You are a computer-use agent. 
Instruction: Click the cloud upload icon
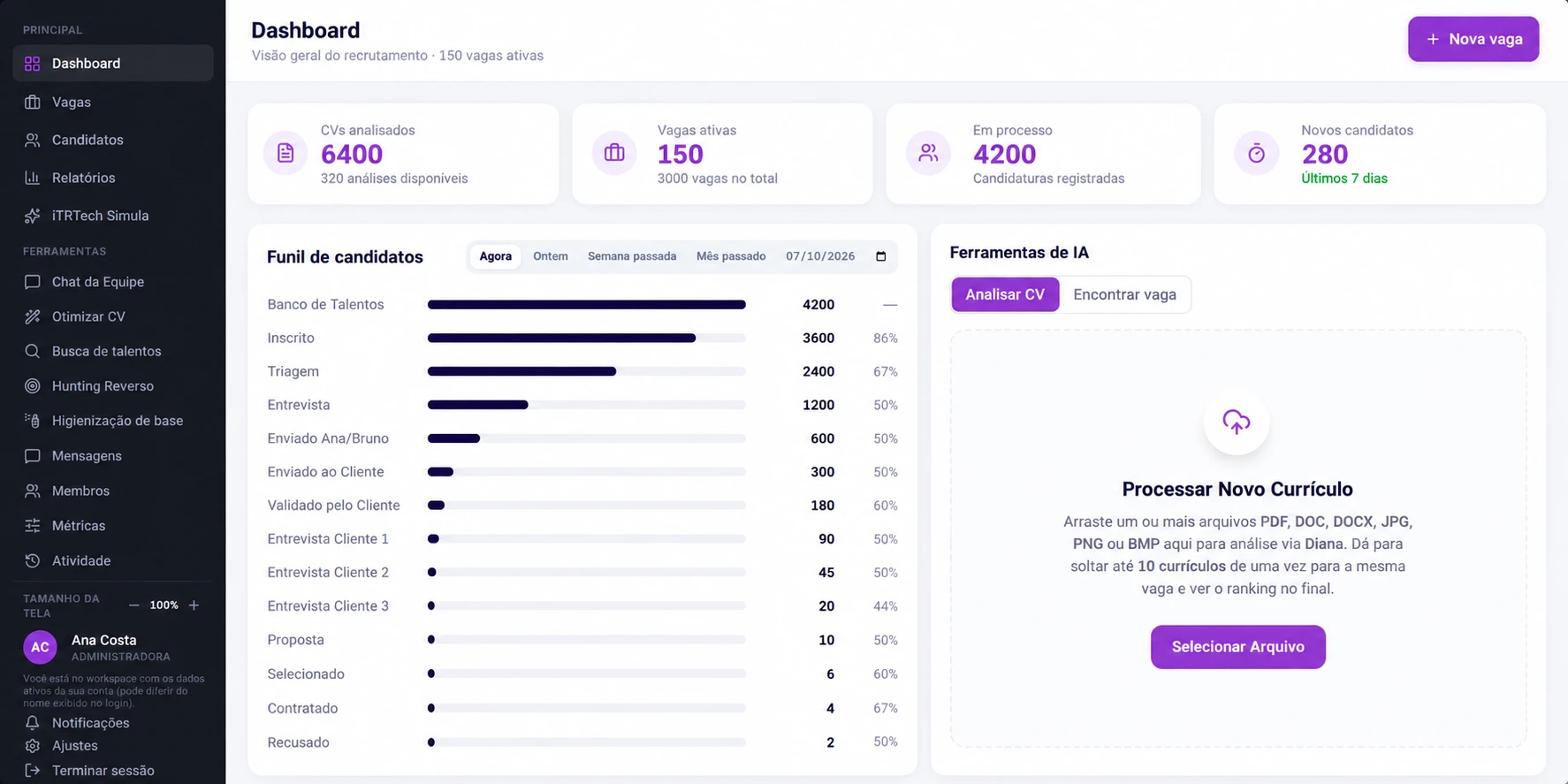1237,422
